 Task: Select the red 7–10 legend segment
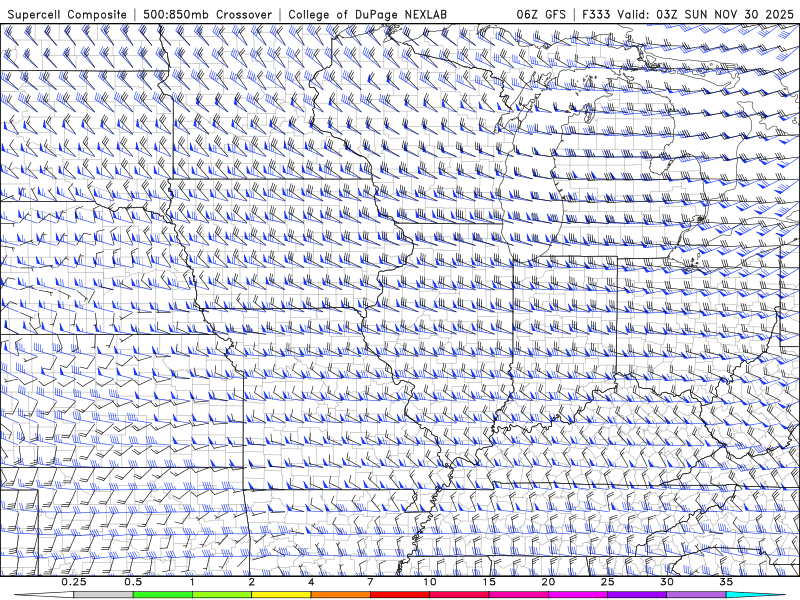pyautogui.click(x=399, y=595)
